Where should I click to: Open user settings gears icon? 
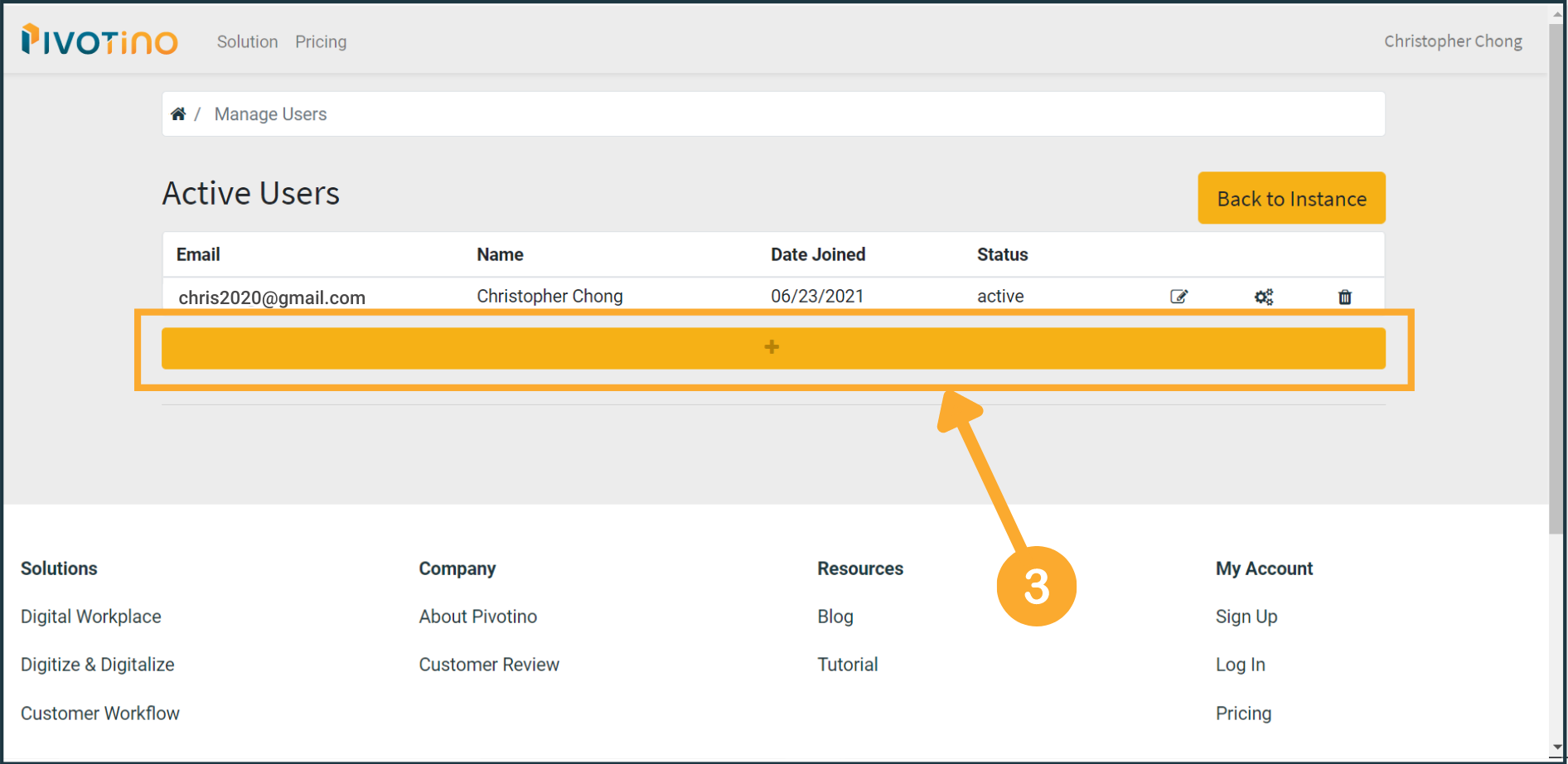pyautogui.click(x=1263, y=297)
